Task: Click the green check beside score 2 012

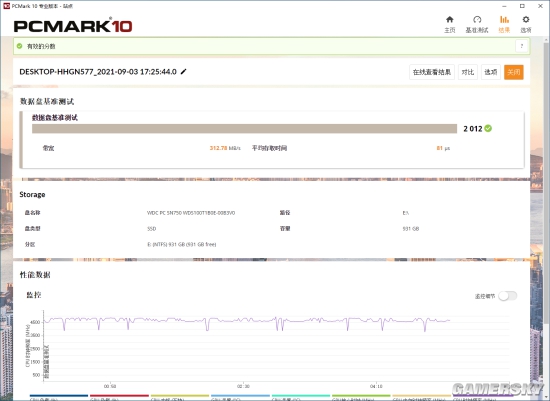Action: coord(488,128)
